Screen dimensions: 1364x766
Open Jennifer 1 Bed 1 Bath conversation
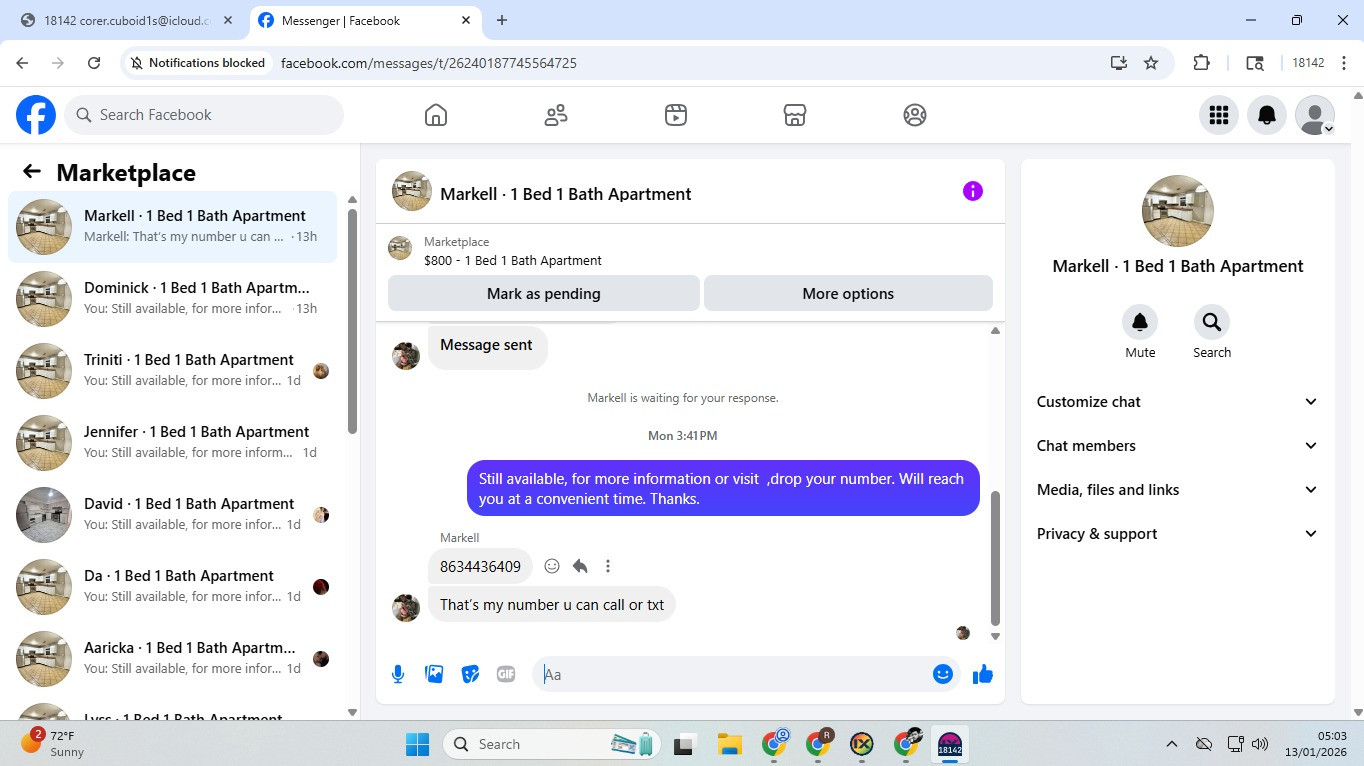click(x=172, y=442)
